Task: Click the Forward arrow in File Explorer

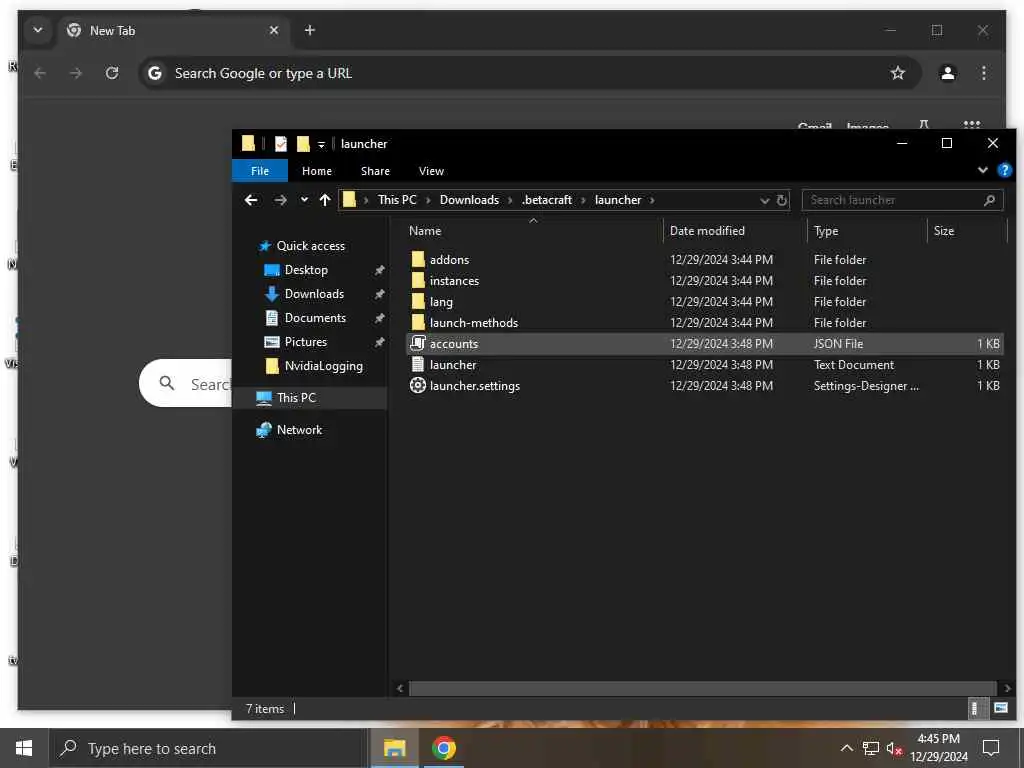Action: click(280, 200)
